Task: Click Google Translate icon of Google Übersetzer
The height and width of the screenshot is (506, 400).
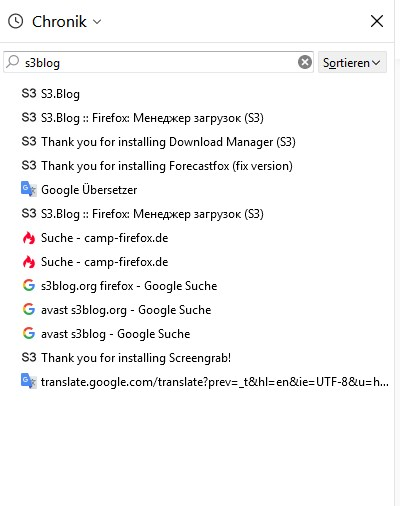Action: (x=29, y=189)
